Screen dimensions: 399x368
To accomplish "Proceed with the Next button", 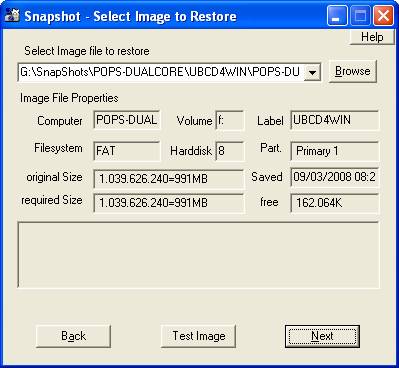I will [322, 336].
